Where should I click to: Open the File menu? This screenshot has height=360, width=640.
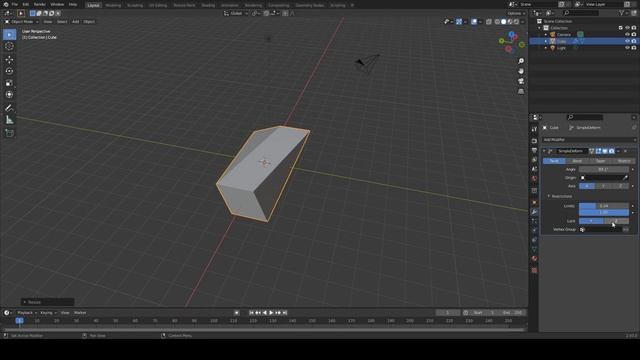pyautogui.click(x=15, y=4)
